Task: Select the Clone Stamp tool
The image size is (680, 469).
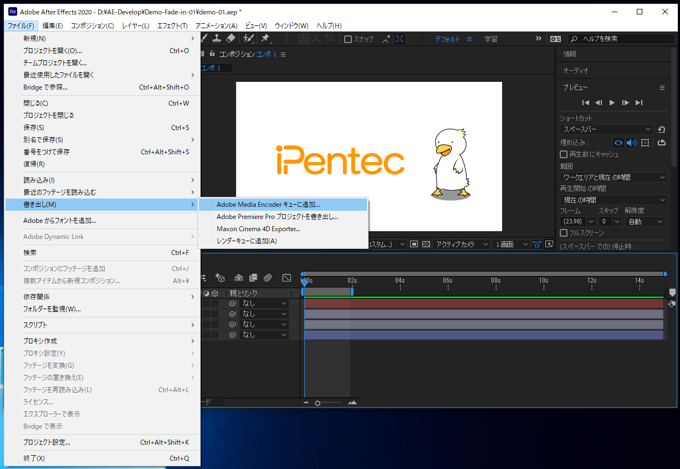Action: tap(217, 39)
